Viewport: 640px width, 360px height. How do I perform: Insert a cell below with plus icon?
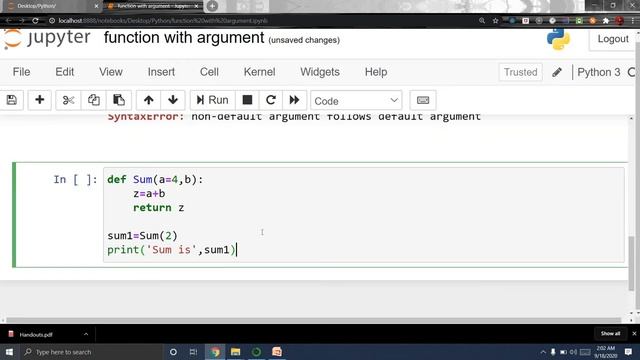[40, 100]
